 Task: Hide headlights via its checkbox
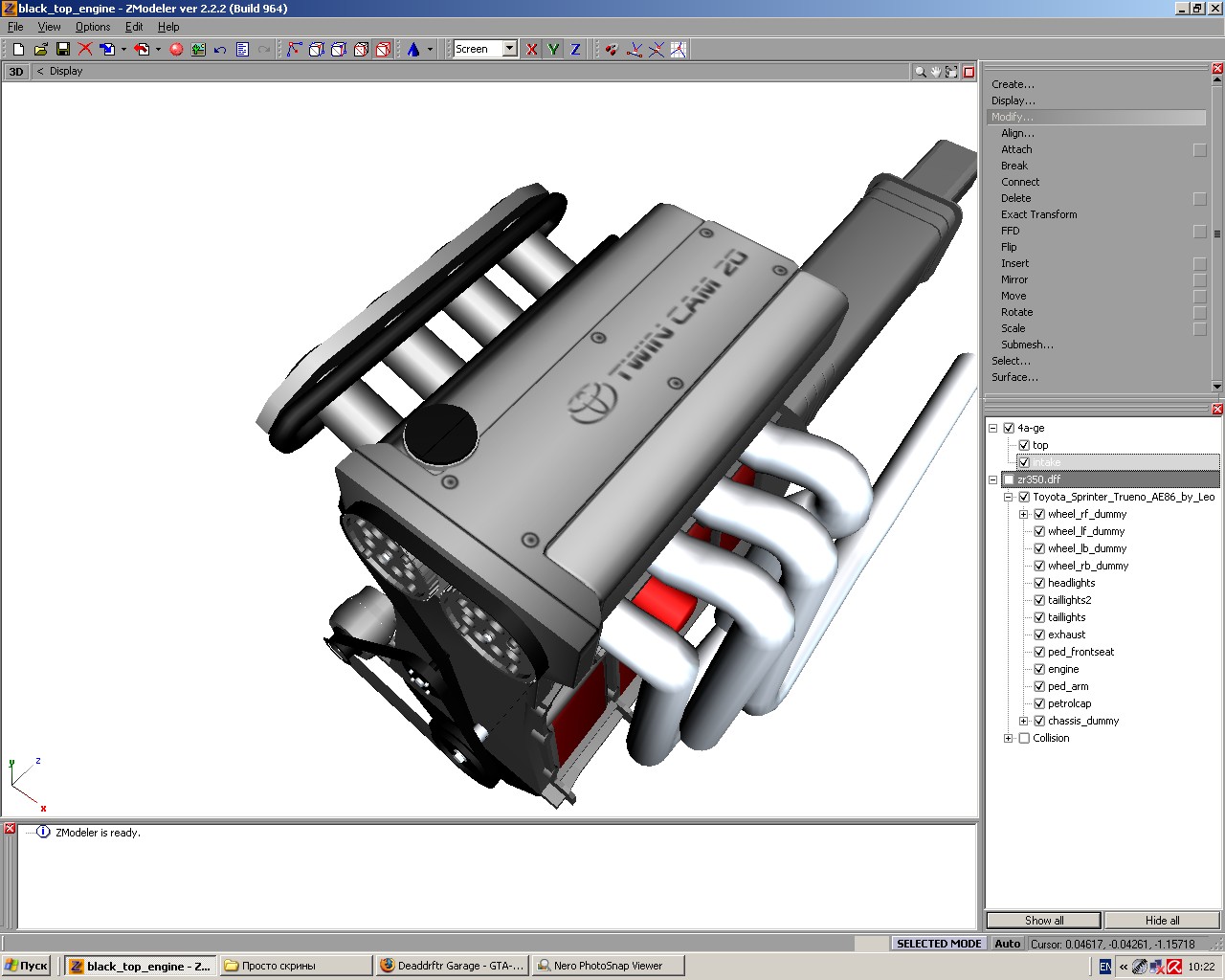click(x=1039, y=583)
